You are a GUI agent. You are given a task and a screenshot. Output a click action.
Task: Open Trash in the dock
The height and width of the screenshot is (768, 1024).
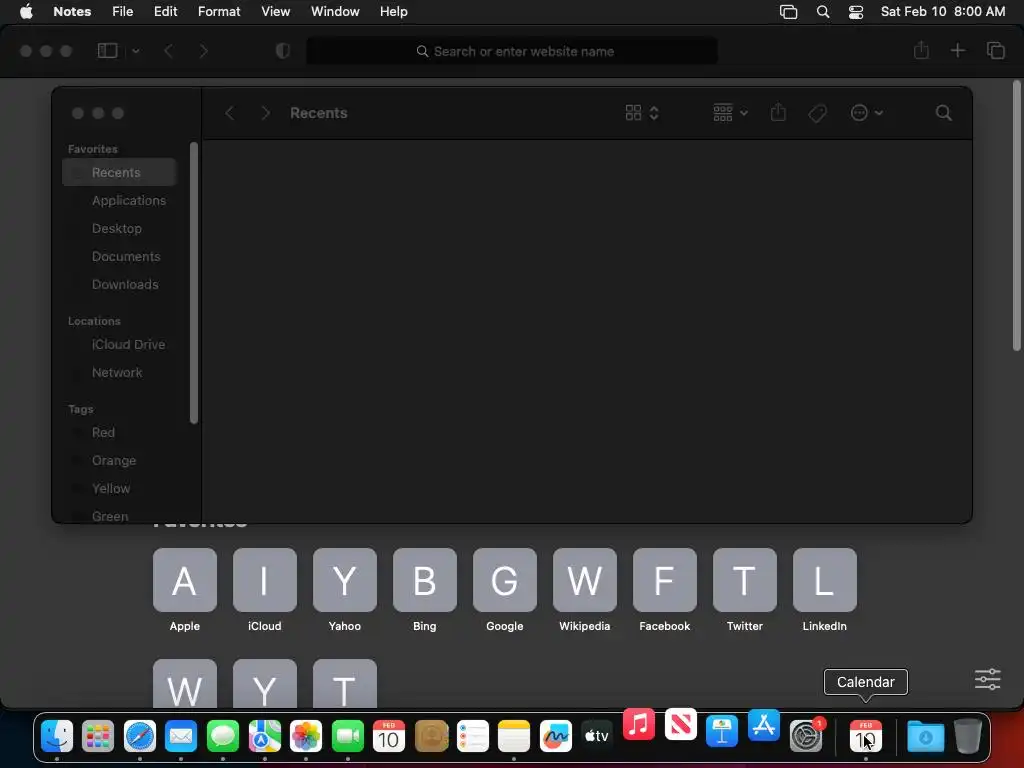pos(968,736)
